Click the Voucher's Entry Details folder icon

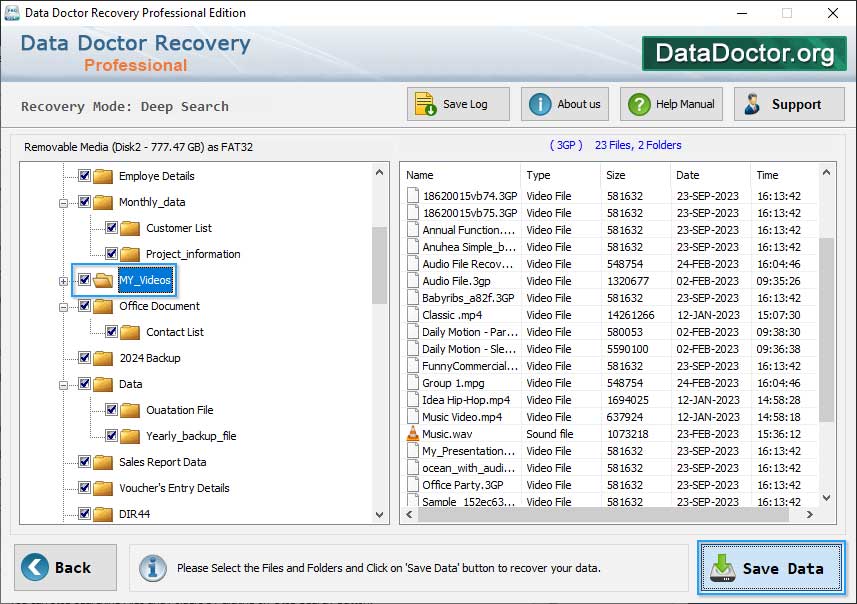click(x=103, y=488)
